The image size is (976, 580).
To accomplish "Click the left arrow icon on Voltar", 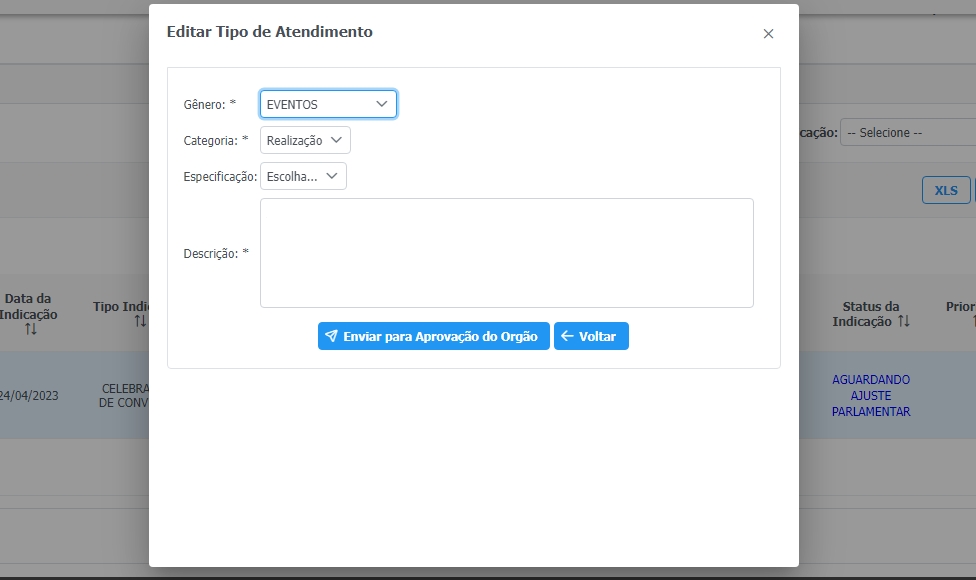I will [567, 337].
